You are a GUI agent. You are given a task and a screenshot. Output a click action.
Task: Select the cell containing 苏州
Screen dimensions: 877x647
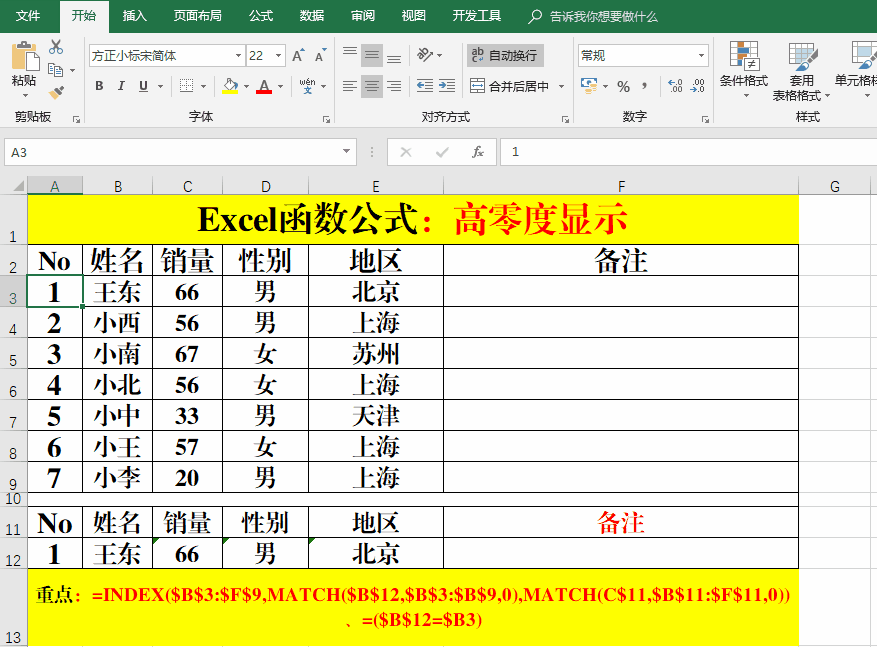pyautogui.click(x=376, y=353)
